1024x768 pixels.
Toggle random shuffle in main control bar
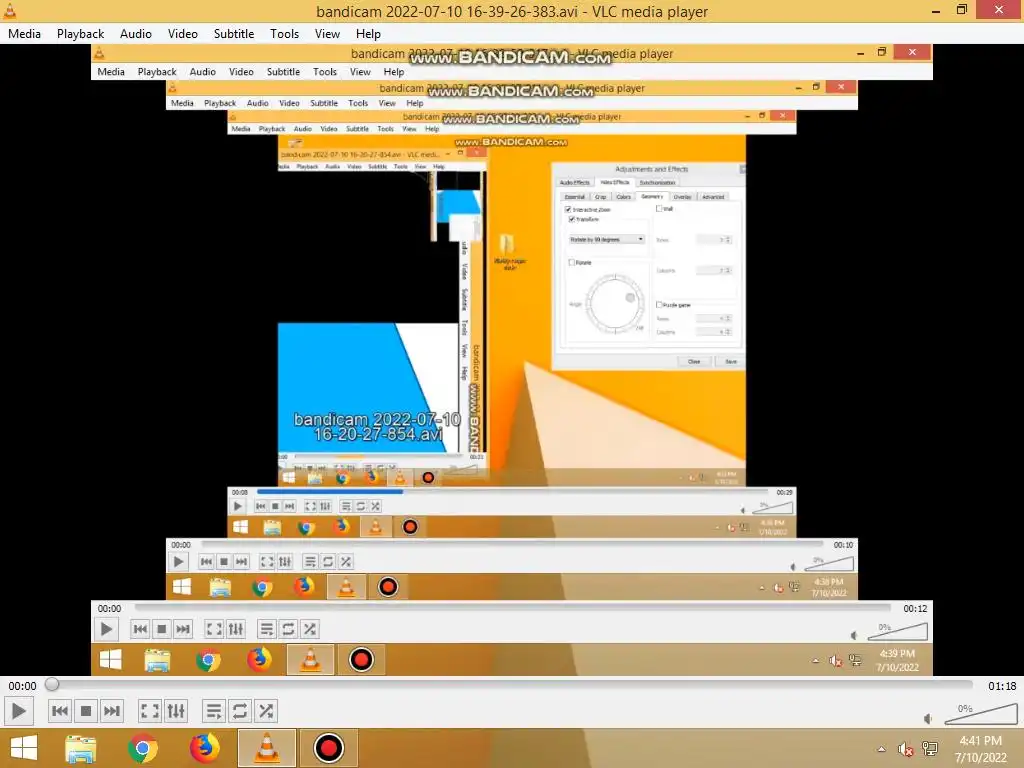point(266,711)
